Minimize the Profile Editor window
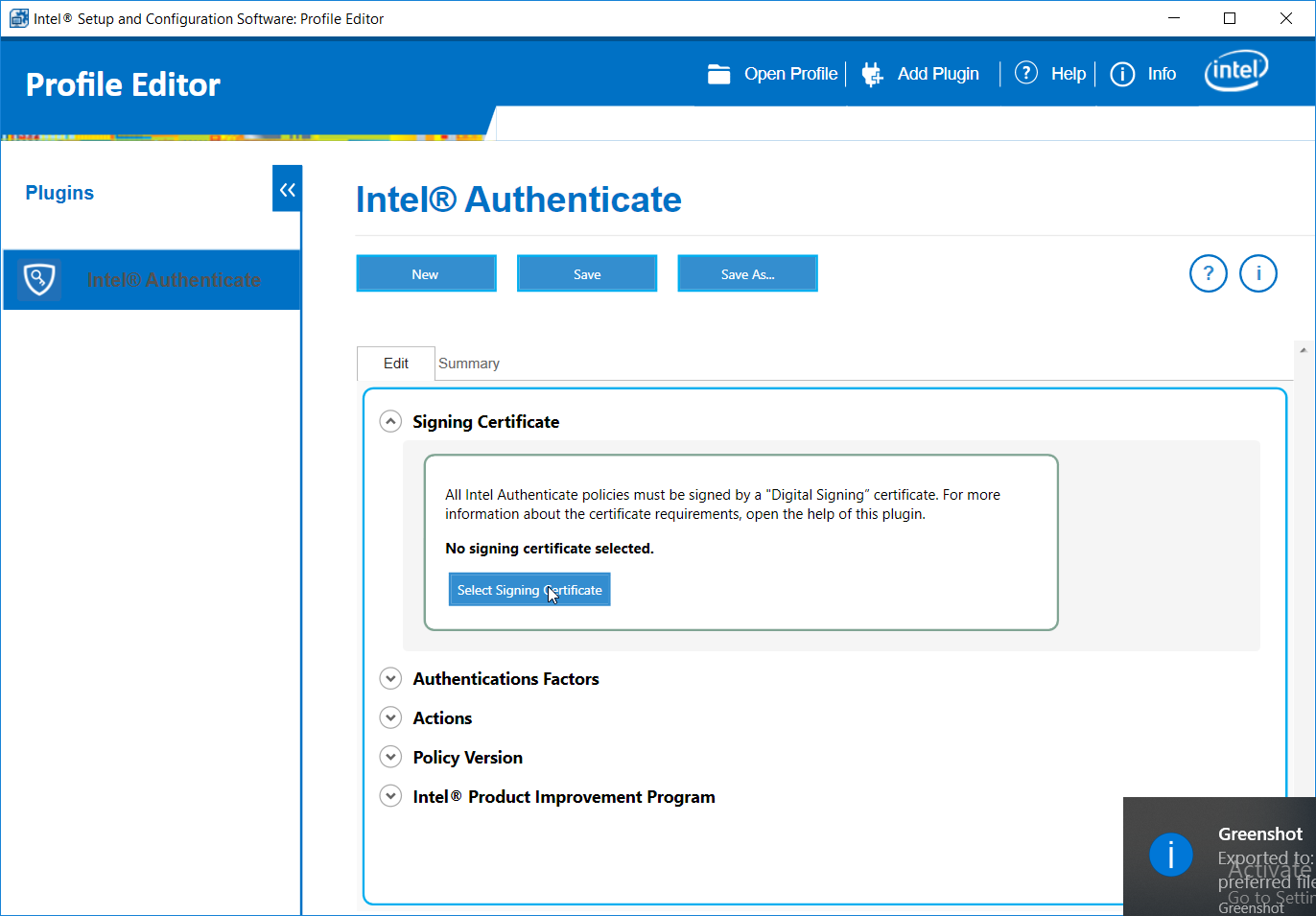The height and width of the screenshot is (916, 1316). pyautogui.click(x=1174, y=18)
